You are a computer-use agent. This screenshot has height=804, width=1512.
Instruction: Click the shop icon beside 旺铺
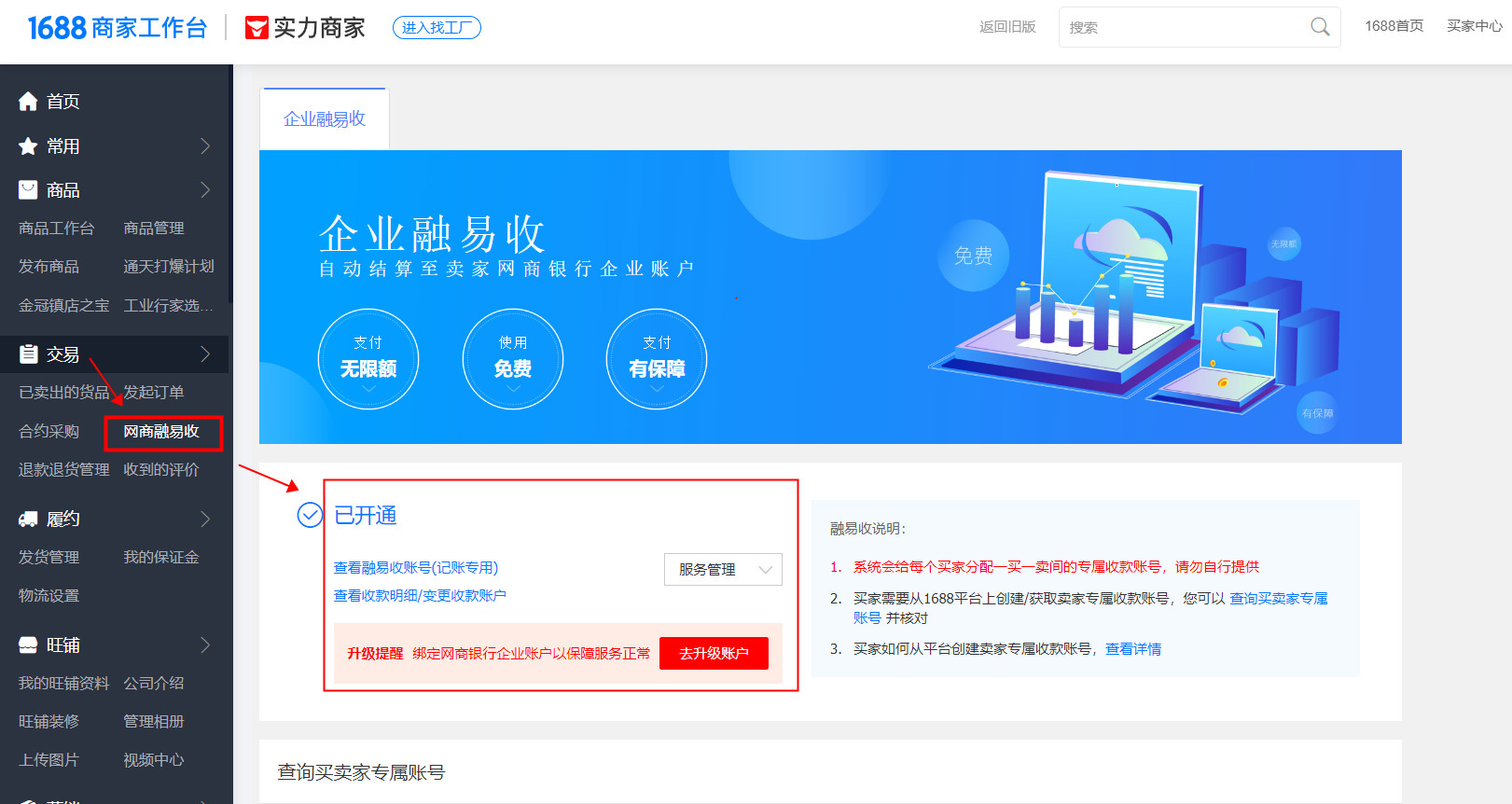(x=28, y=645)
